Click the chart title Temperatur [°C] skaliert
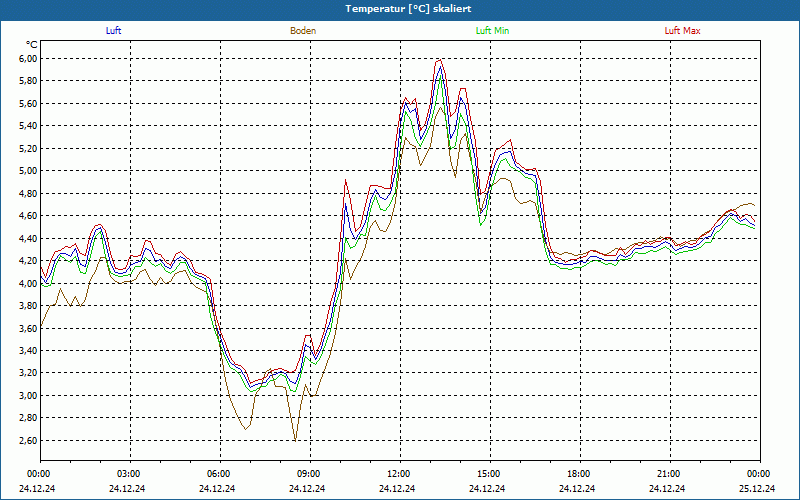Image resolution: width=800 pixels, height=500 pixels. click(400, 8)
